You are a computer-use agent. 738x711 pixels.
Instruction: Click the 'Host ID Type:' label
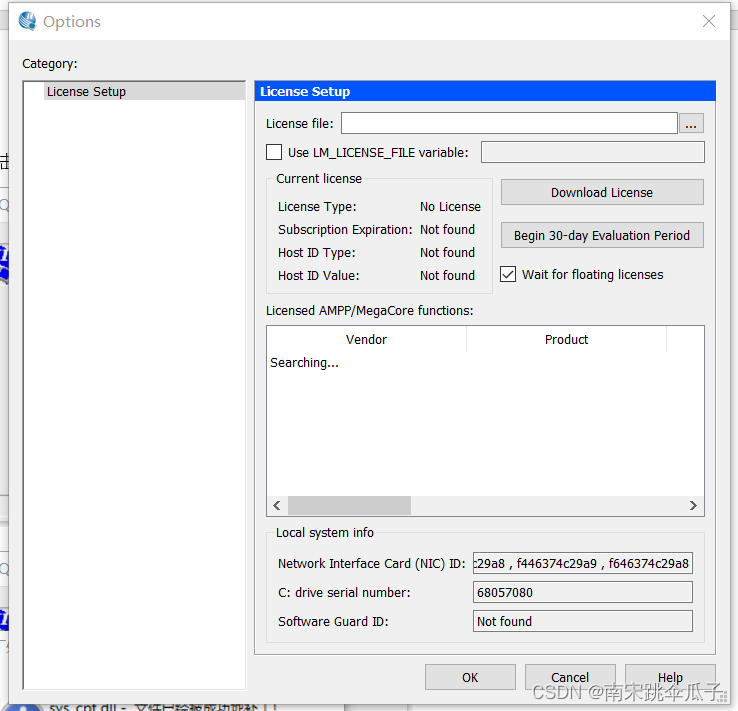pos(317,253)
